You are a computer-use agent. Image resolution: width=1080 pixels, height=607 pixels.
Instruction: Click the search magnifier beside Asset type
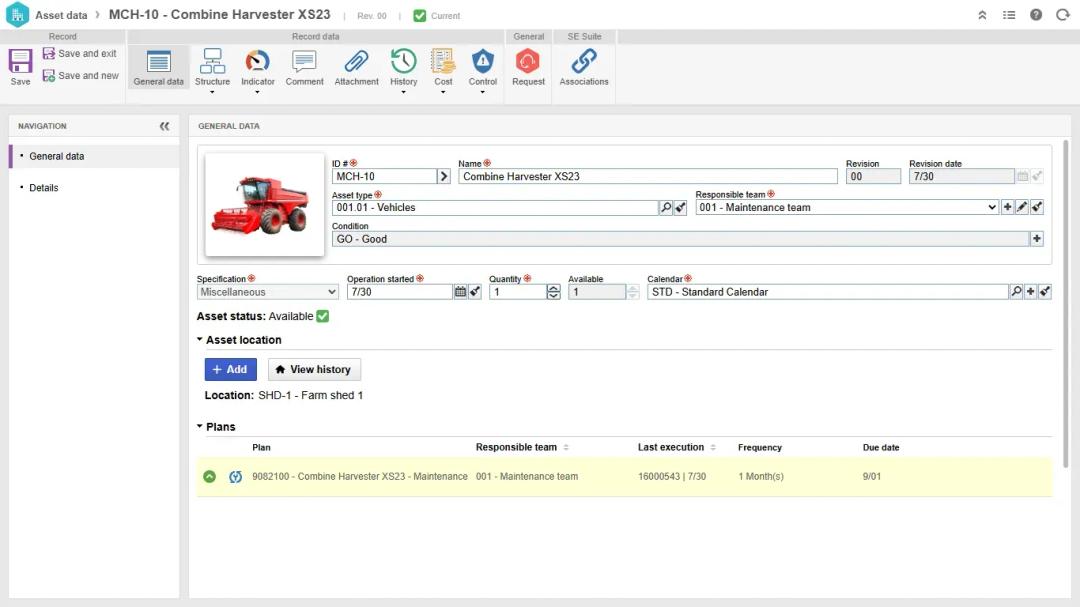666,208
